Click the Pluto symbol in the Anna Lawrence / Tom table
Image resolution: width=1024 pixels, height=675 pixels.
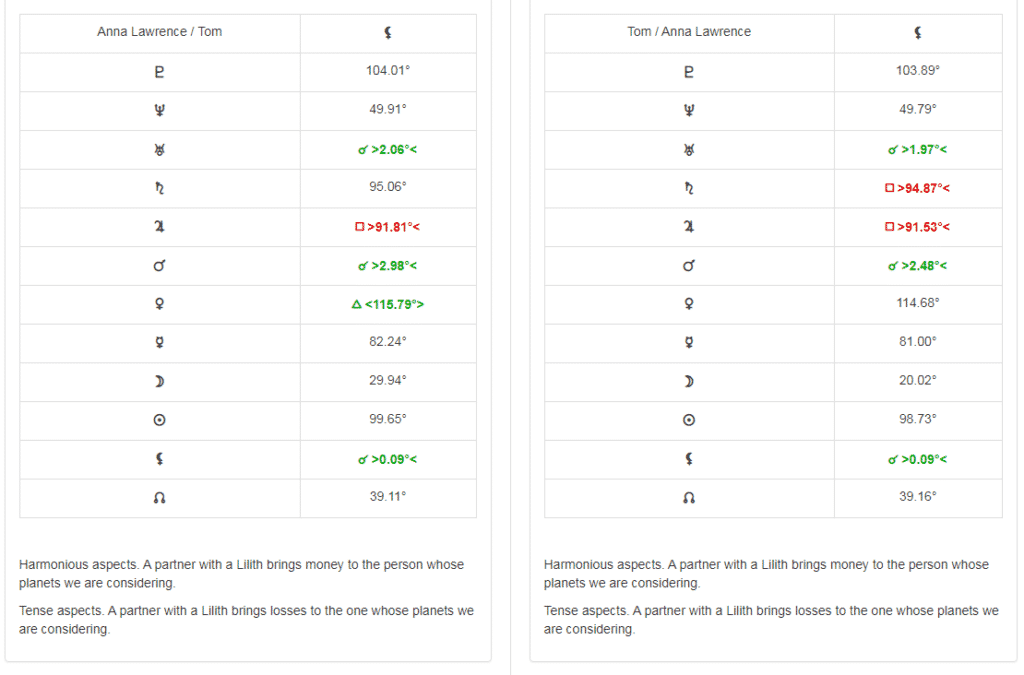pos(160,71)
